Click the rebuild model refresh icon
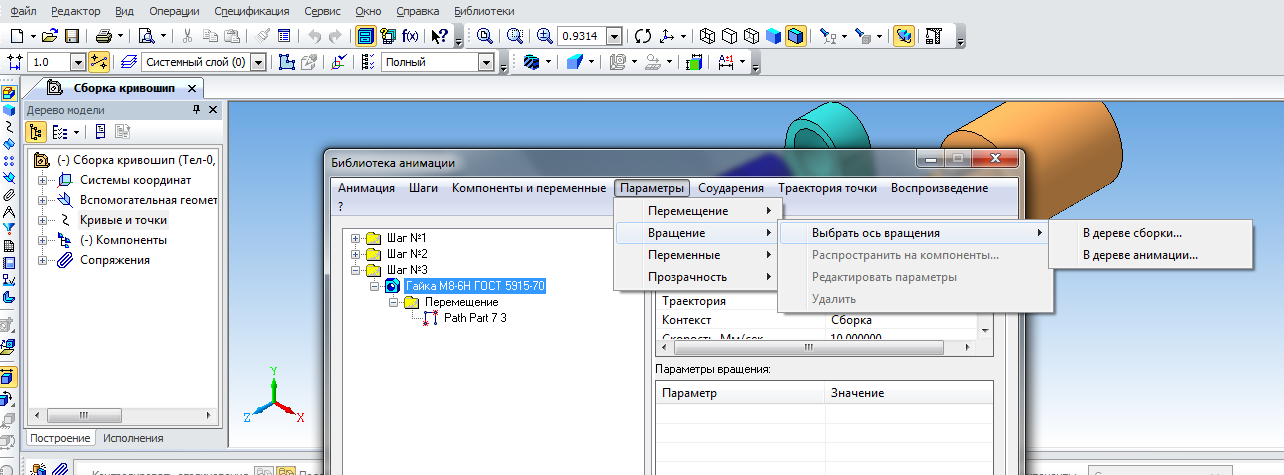The width and height of the screenshot is (1284, 475). (643, 36)
